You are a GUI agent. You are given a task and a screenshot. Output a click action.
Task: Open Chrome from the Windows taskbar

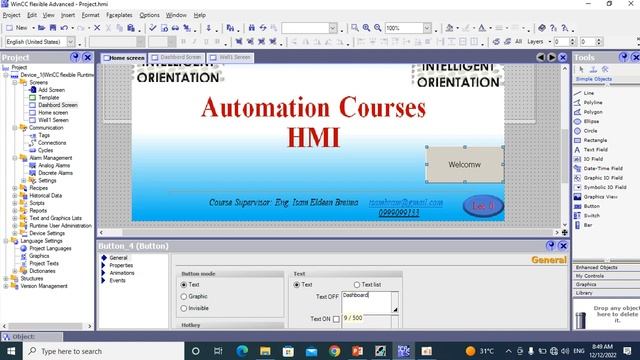pos(335,351)
